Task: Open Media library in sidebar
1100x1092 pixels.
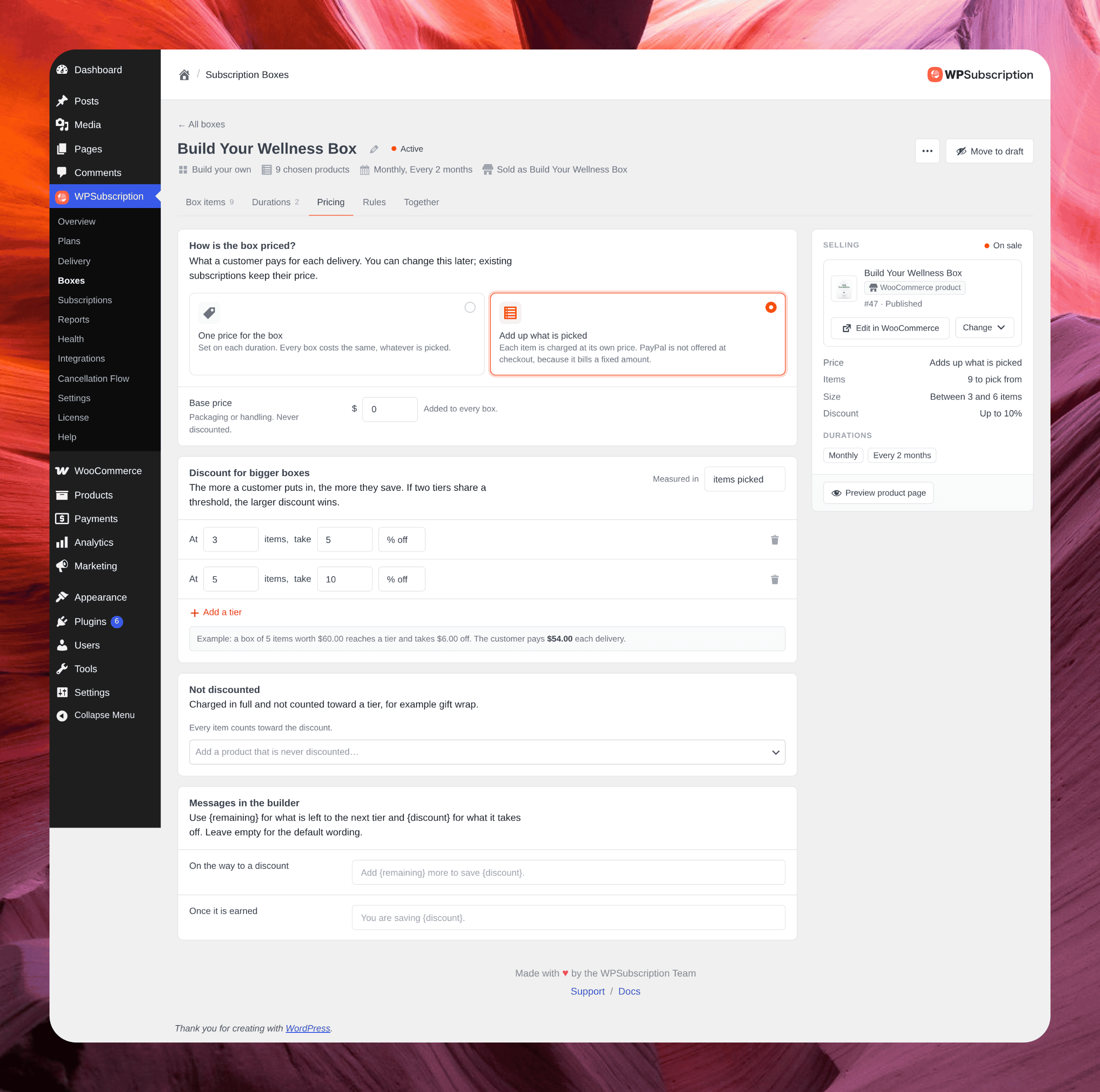Action: tap(105, 125)
